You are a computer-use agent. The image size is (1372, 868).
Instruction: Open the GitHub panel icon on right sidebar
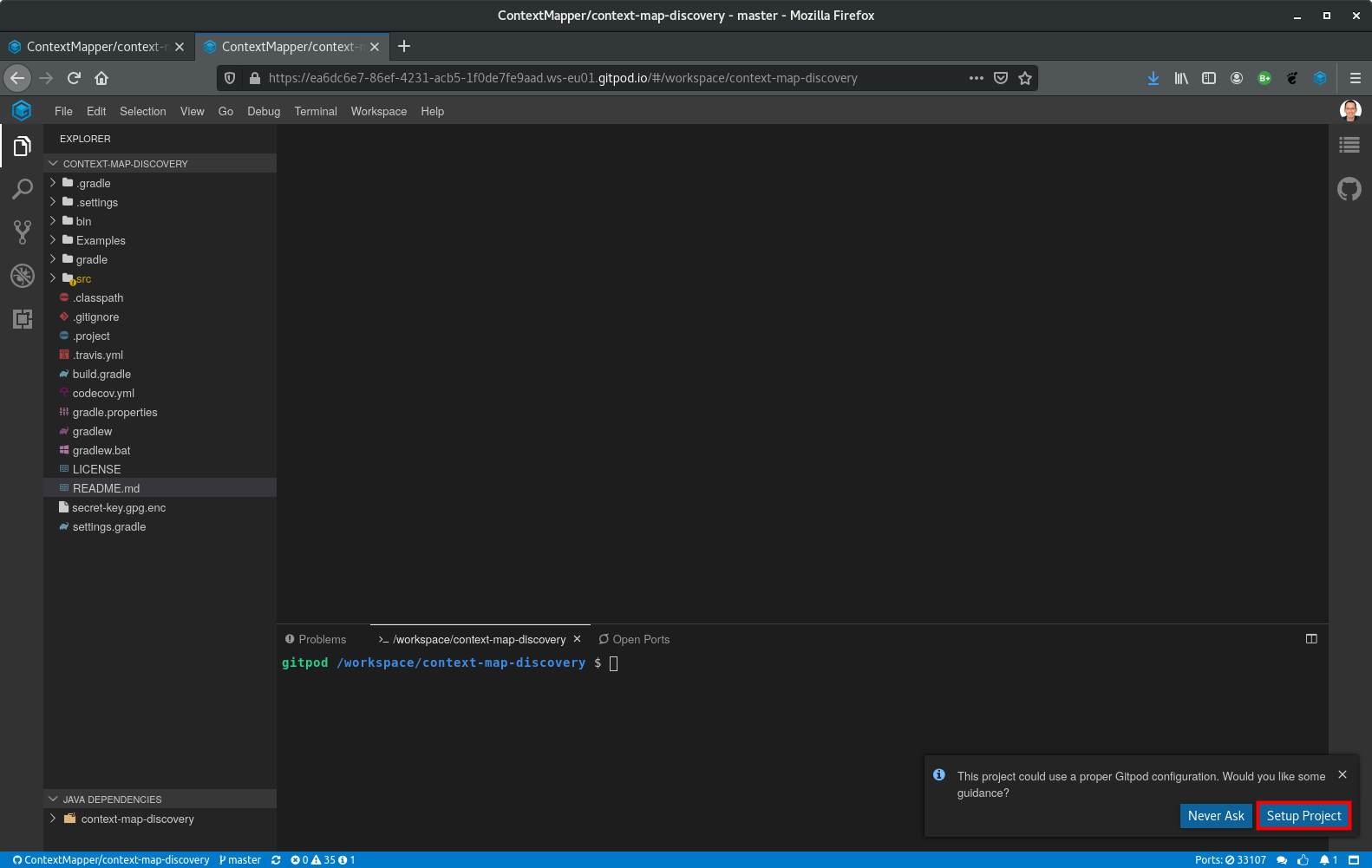coord(1349,188)
